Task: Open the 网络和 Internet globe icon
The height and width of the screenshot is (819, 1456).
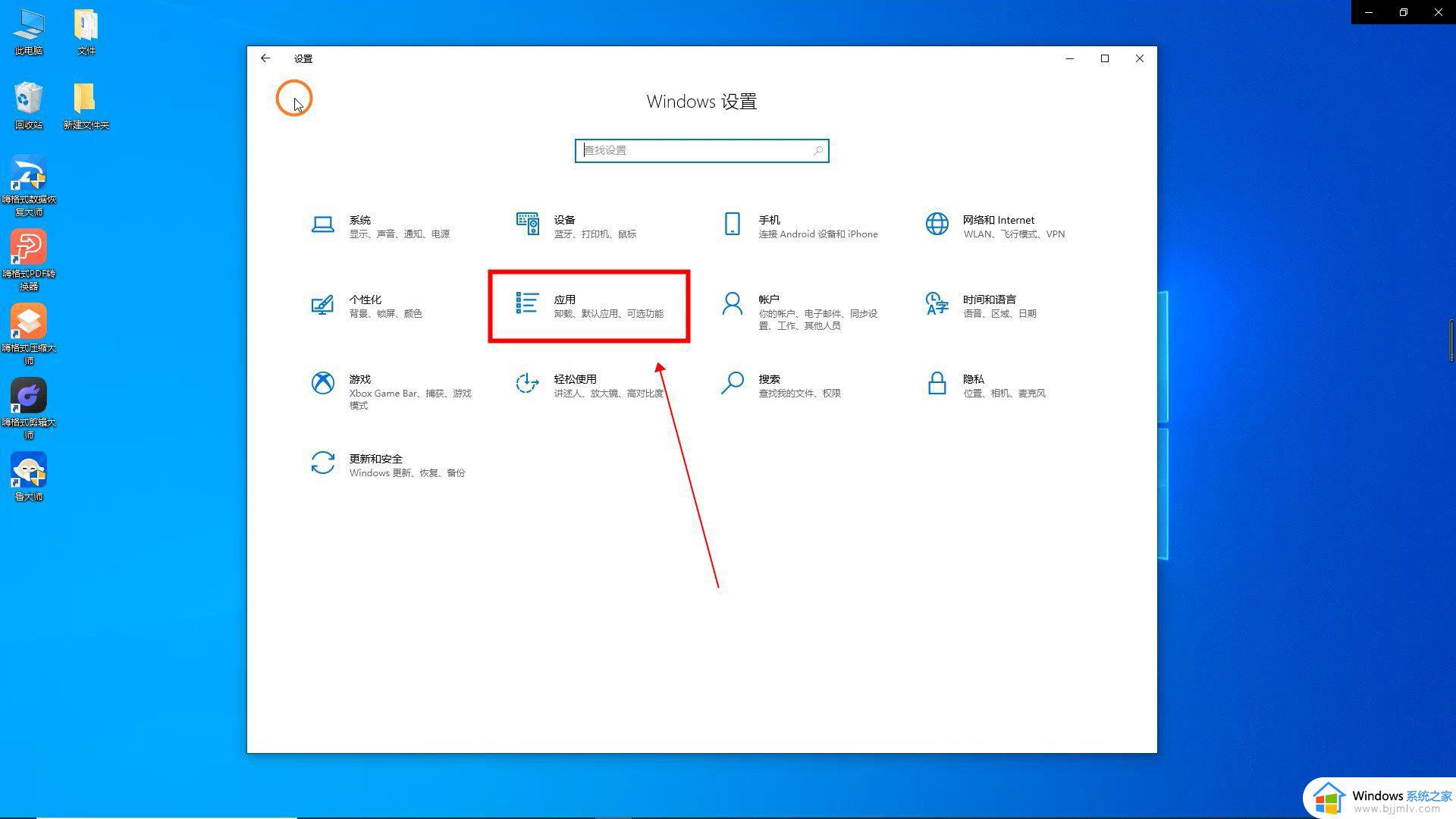Action: pos(937,224)
